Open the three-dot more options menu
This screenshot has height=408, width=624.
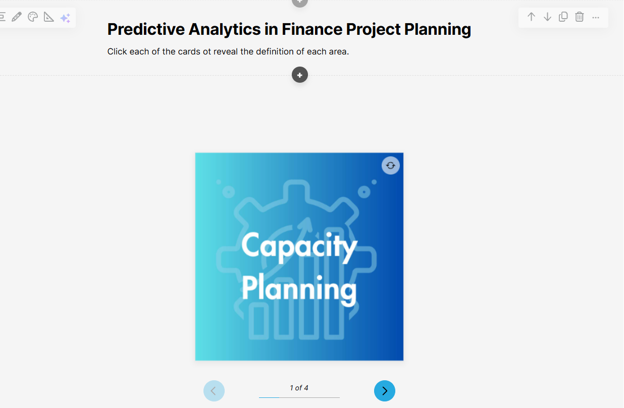click(x=596, y=18)
